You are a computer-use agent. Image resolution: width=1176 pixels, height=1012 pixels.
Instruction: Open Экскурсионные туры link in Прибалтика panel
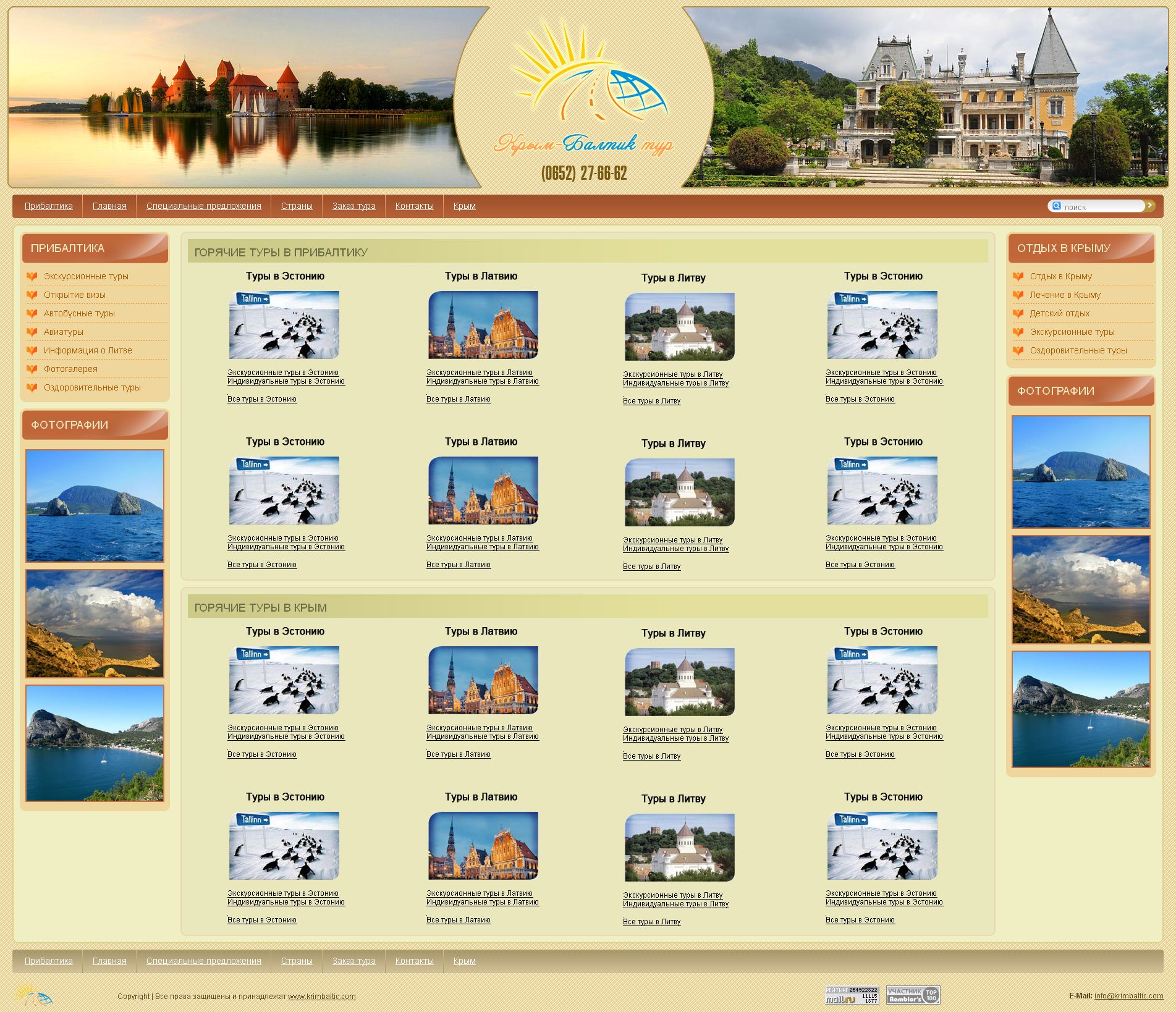[x=86, y=276]
